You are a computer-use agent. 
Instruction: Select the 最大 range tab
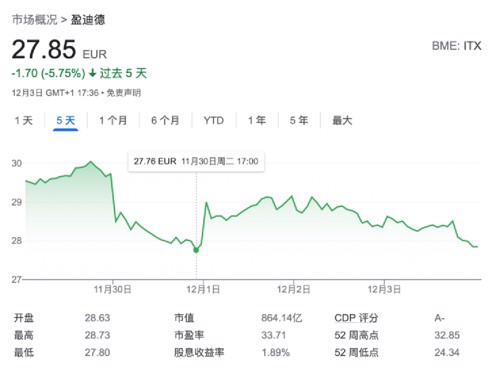pos(342,120)
